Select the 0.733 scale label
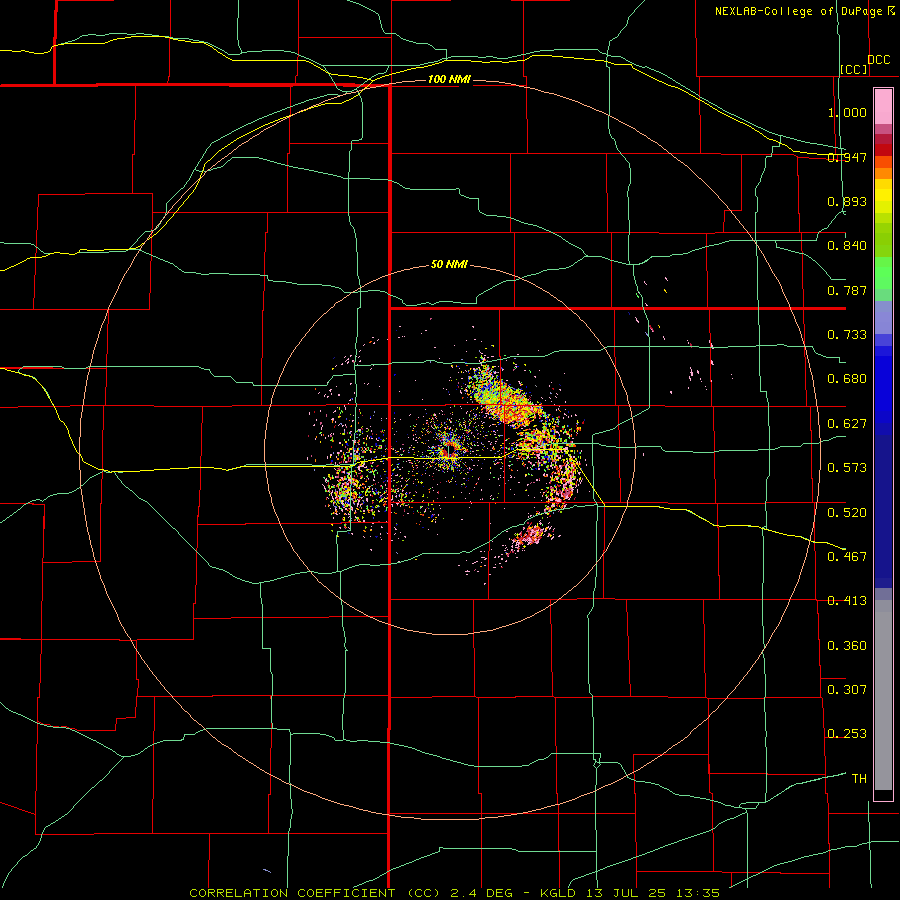This screenshot has height=900, width=900. point(847,335)
